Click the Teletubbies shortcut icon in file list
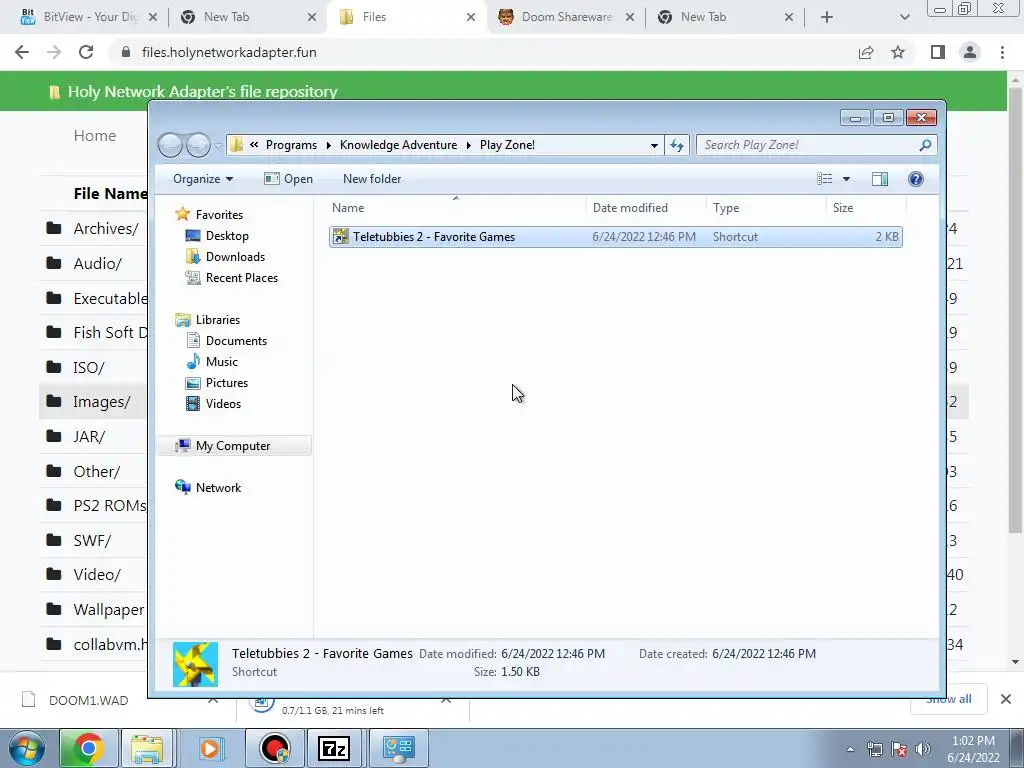Screen dimensions: 1024x768 340,236
